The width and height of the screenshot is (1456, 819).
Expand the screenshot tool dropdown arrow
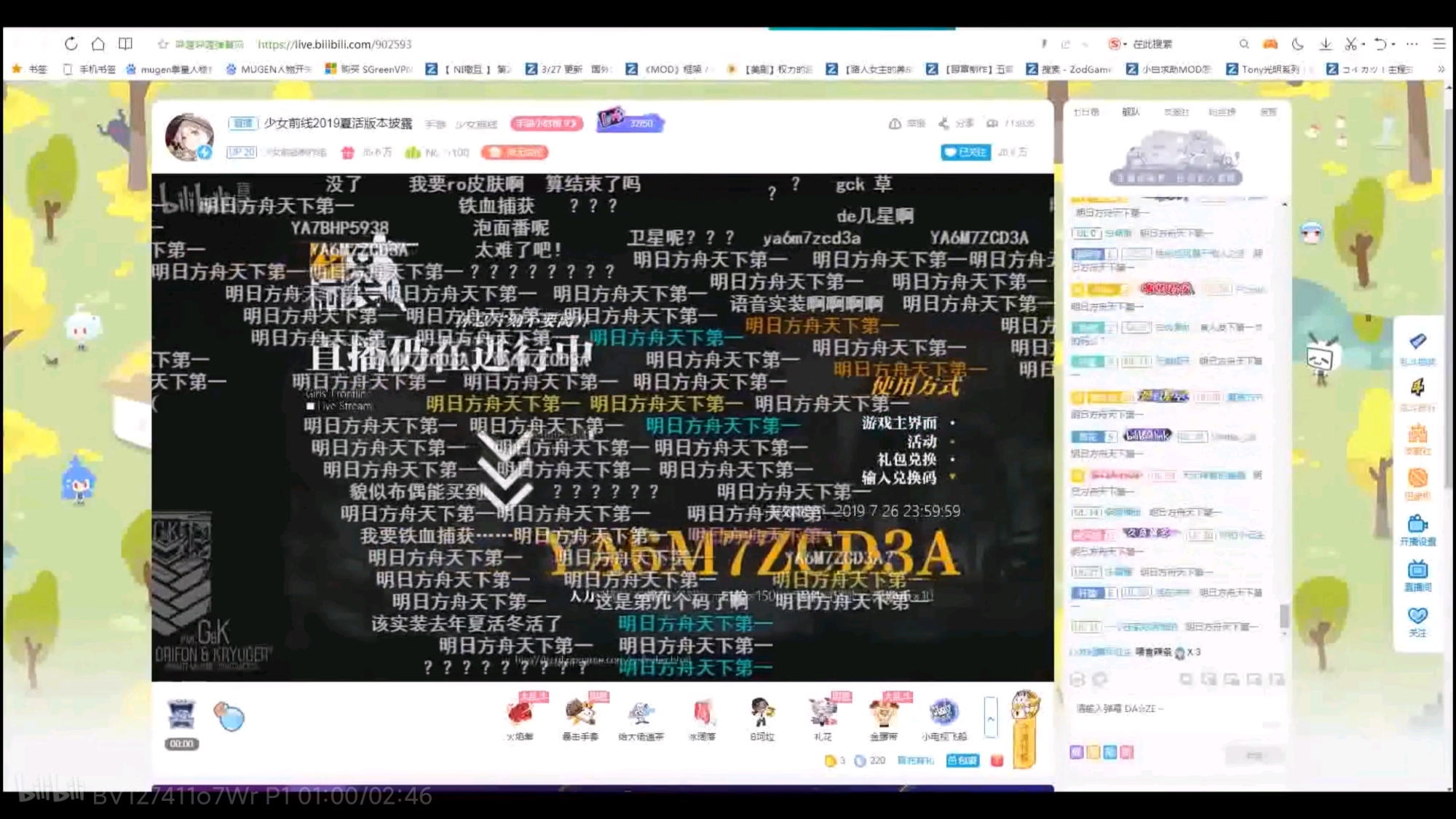pyautogui.click(x=1363, y=44)
